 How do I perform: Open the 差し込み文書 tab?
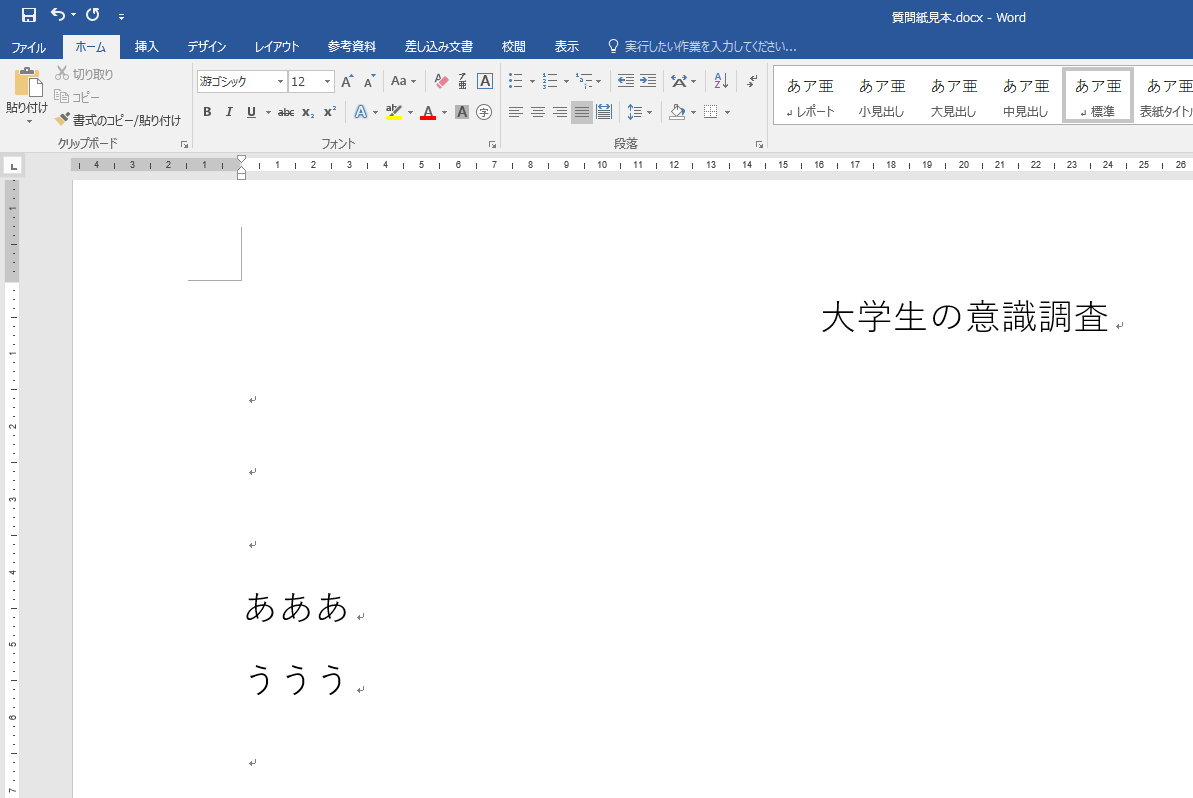438,47
